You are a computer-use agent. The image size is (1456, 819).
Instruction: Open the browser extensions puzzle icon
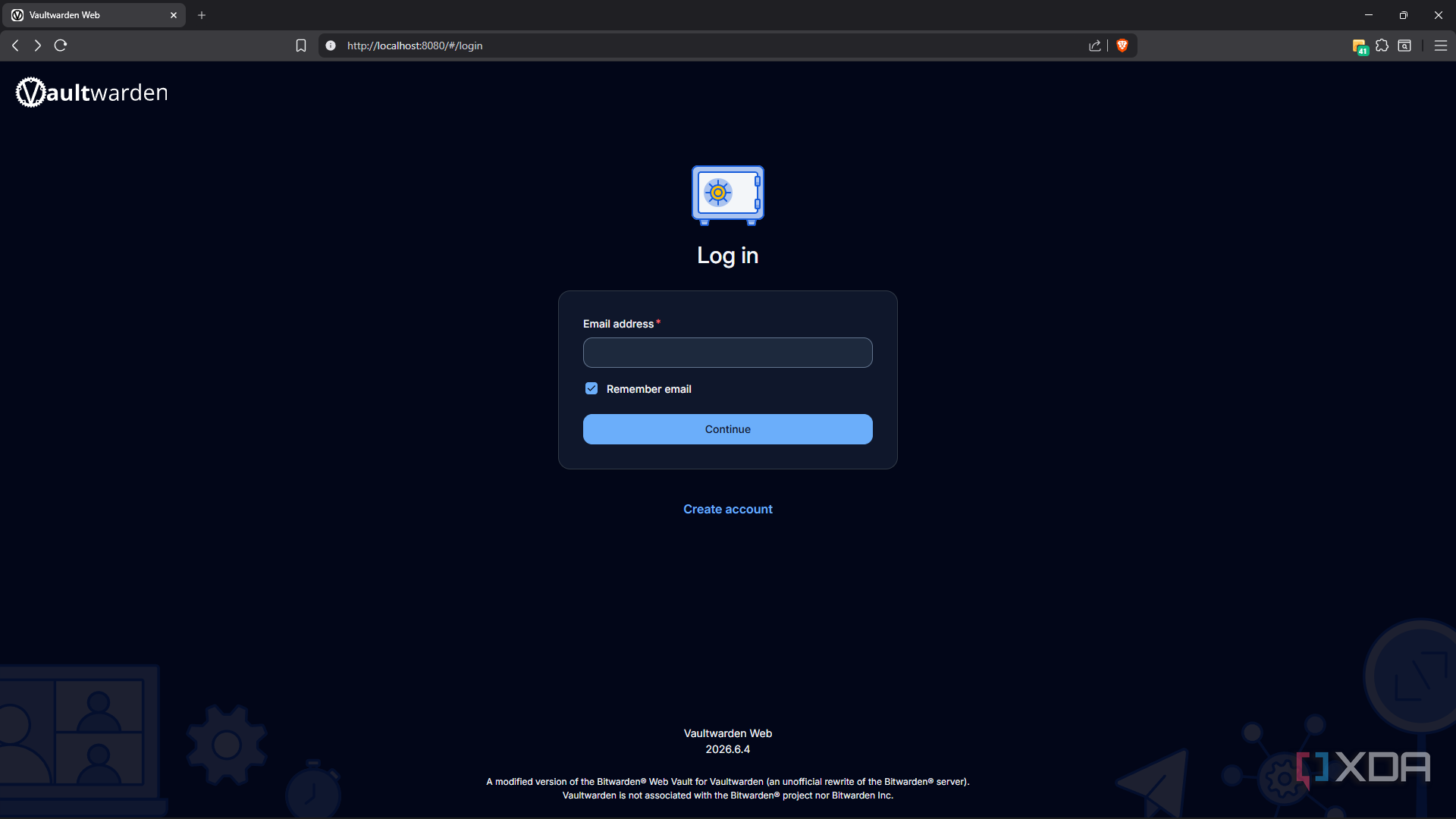(1382, 45)
